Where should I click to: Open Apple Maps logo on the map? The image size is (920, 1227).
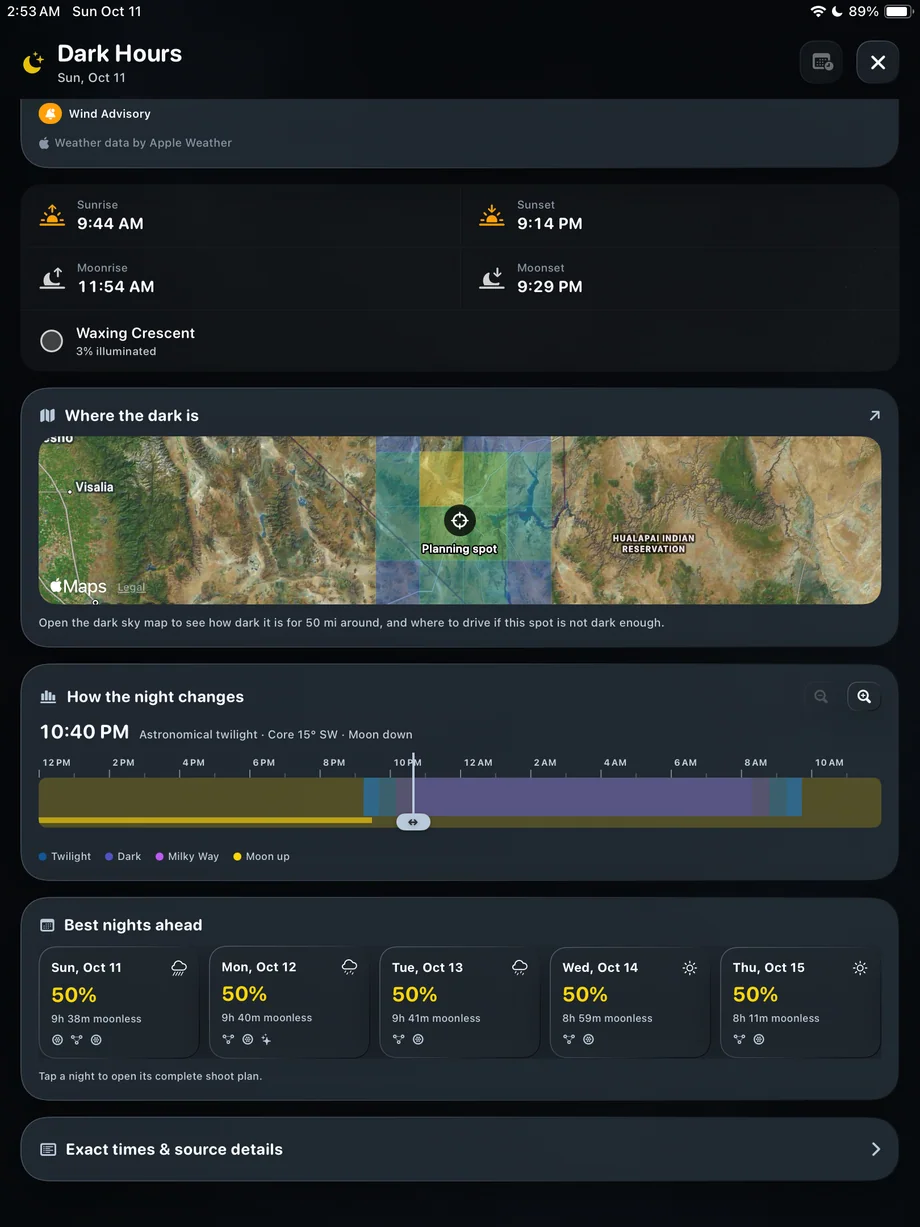[x=78, y=587]
